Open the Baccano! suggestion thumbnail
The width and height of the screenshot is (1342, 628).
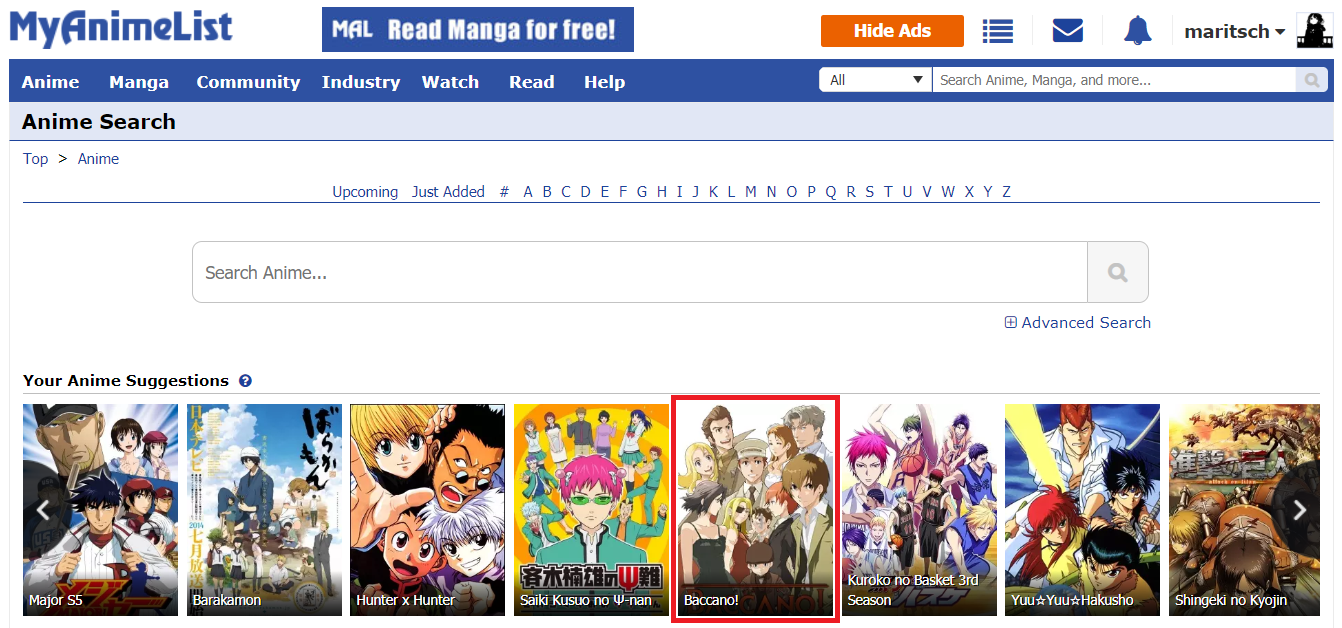(x=755, y=509)
